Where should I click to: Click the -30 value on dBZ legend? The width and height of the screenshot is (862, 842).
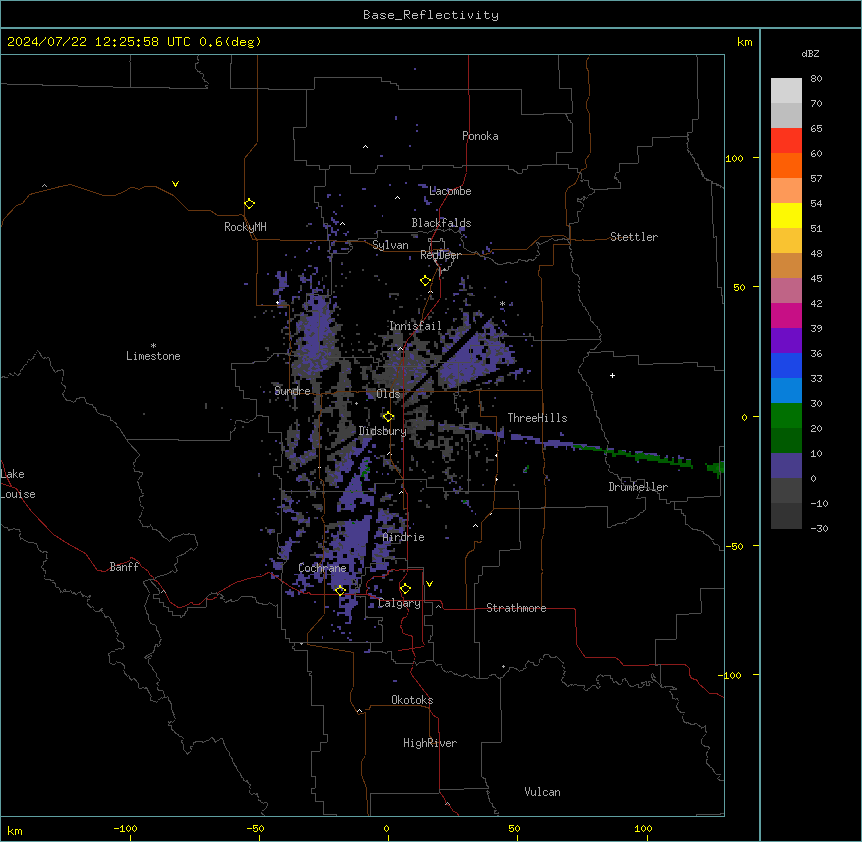(x=819, y=529)
